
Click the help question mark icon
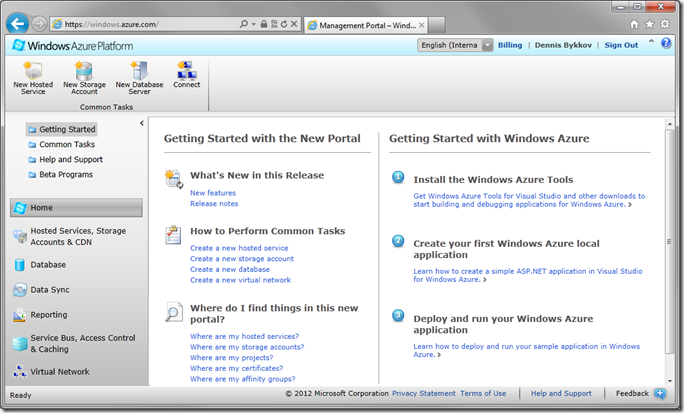click(666, 44)
